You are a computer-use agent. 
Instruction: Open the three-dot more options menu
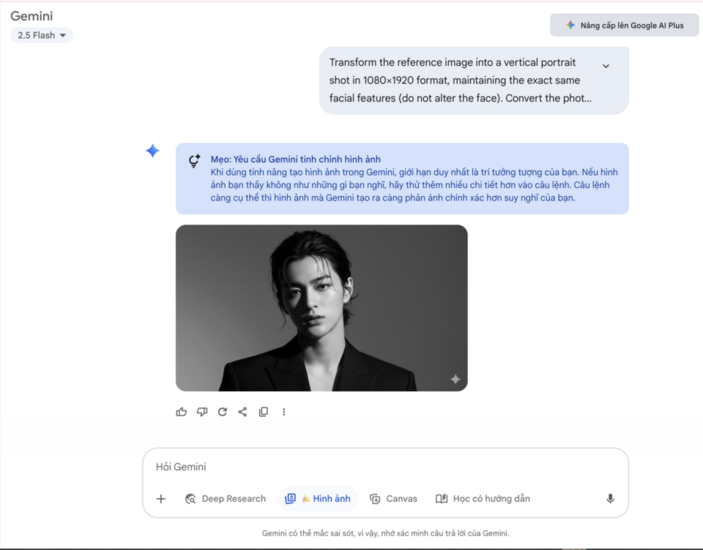point(284,412)
